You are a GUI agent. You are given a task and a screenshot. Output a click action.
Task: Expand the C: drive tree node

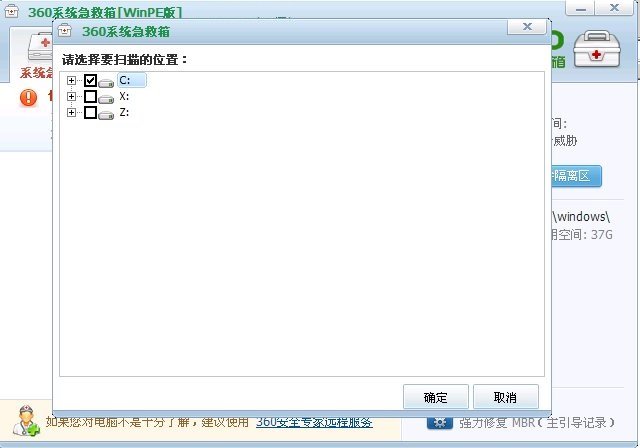coord(71,81)
